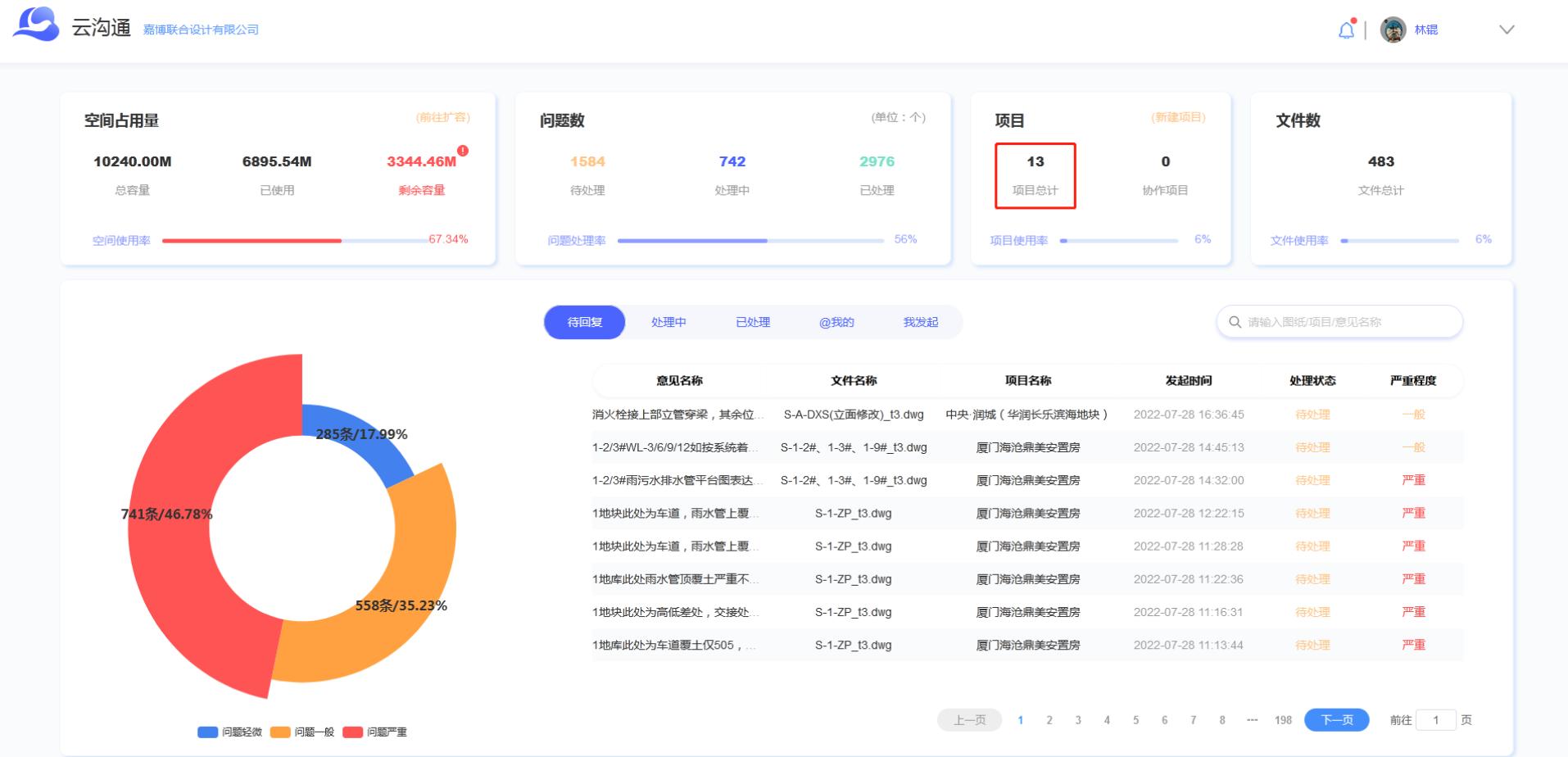Click the 云沟通 cloud logo icon
The width and height of the screenshot is (1568, 757).
pos(36,24)
